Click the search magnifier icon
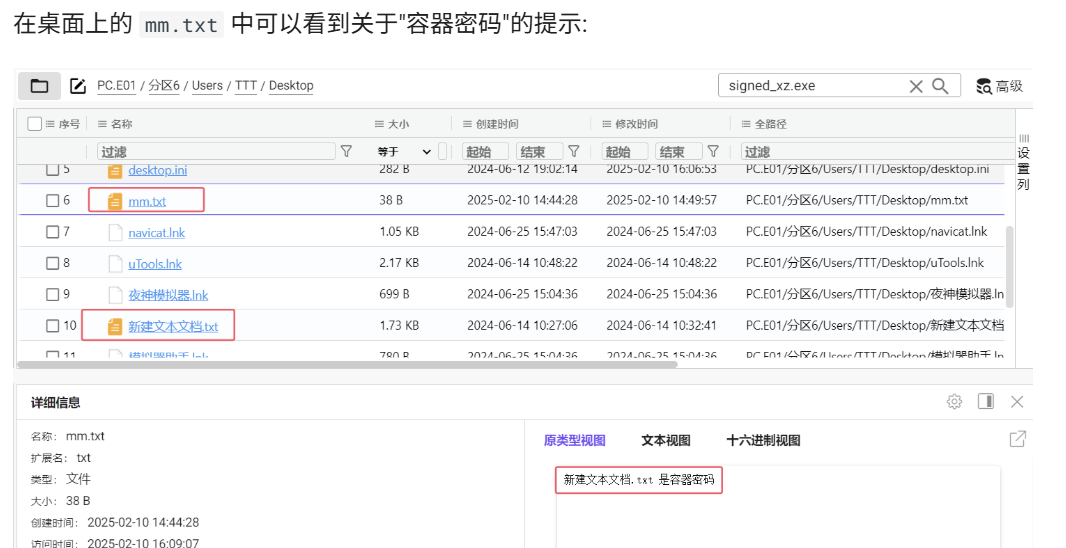 pyautogui.click(x=940, y=86)
